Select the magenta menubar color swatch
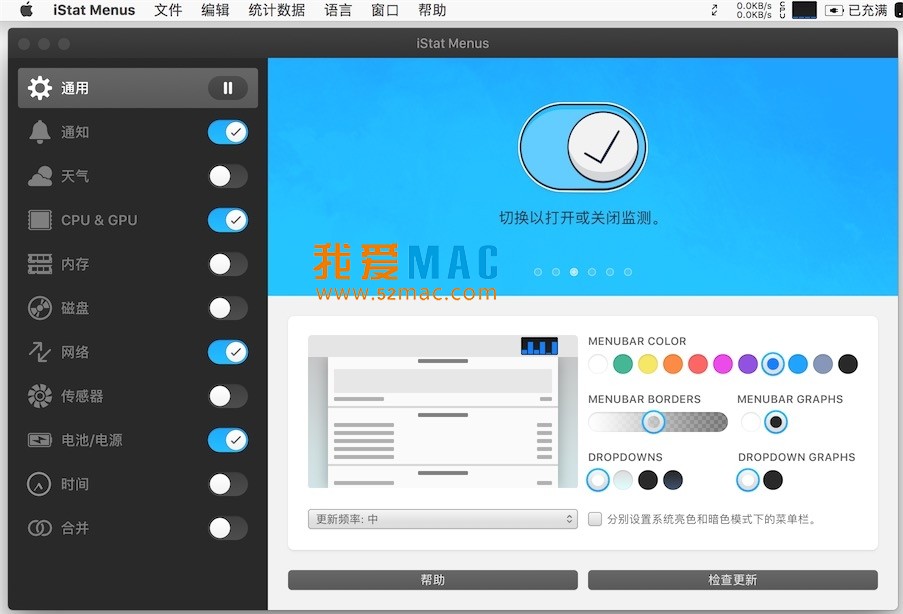 coord(723,364)
